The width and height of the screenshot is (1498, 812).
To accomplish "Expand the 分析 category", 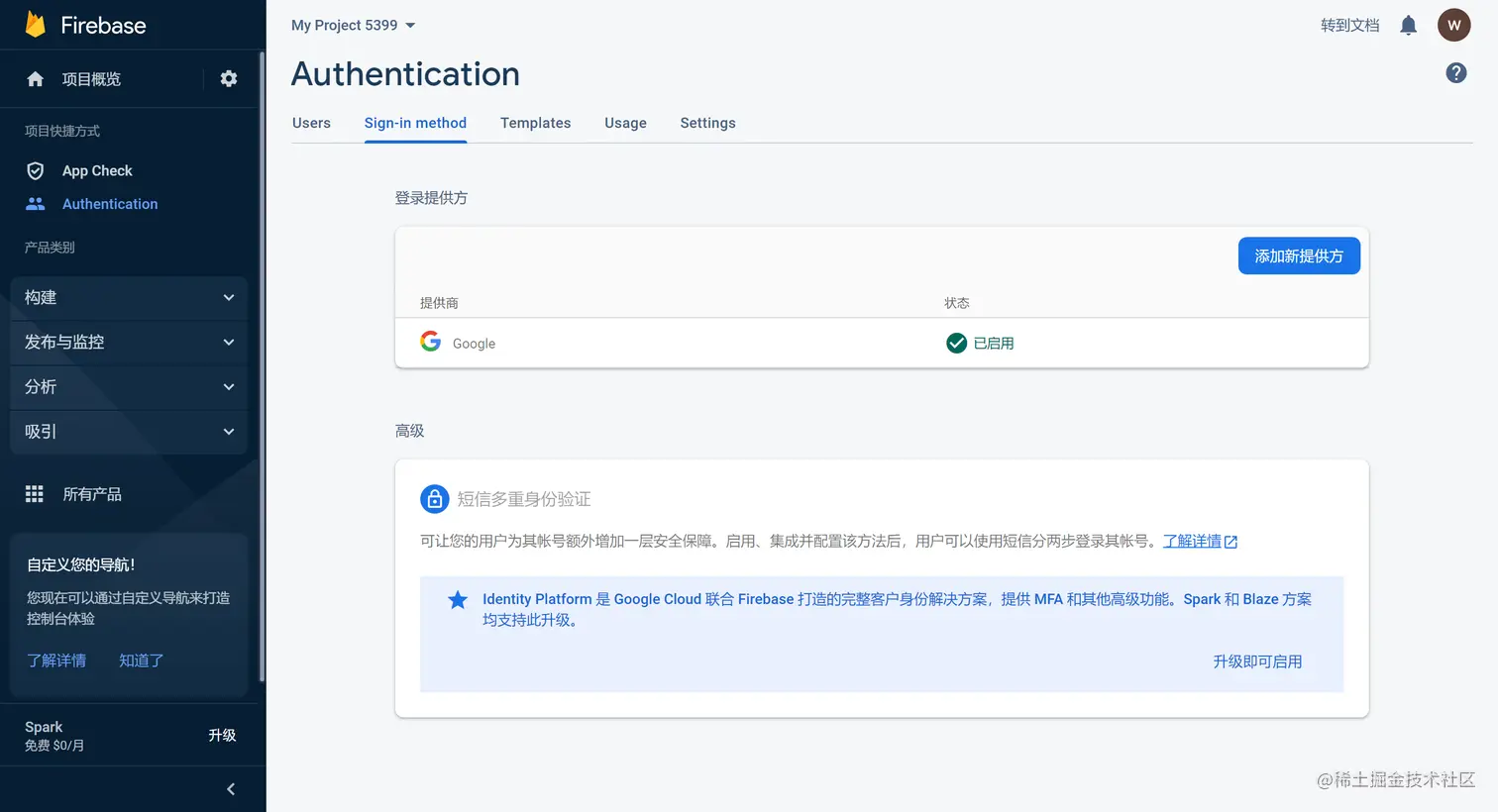I will [x=129, y=386].
